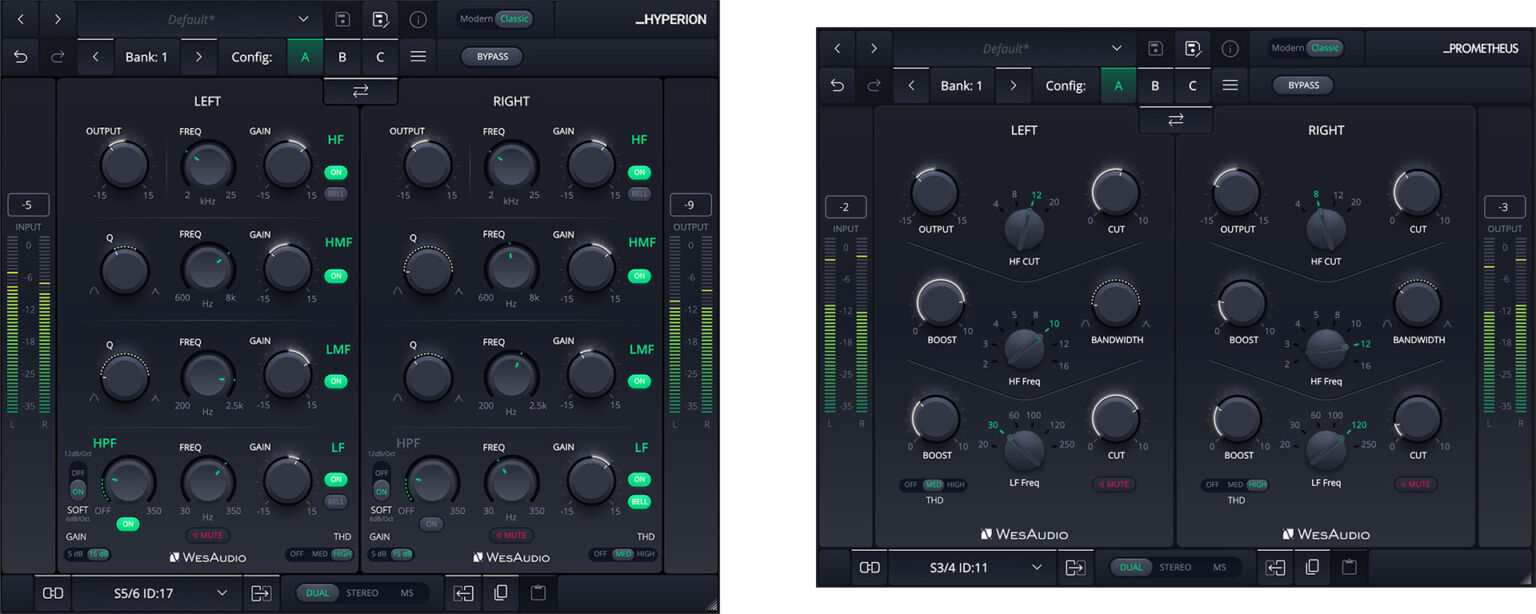
Task: Click the OUTPUT knob in Hyperion's left channel
Action: coord(124,164)
